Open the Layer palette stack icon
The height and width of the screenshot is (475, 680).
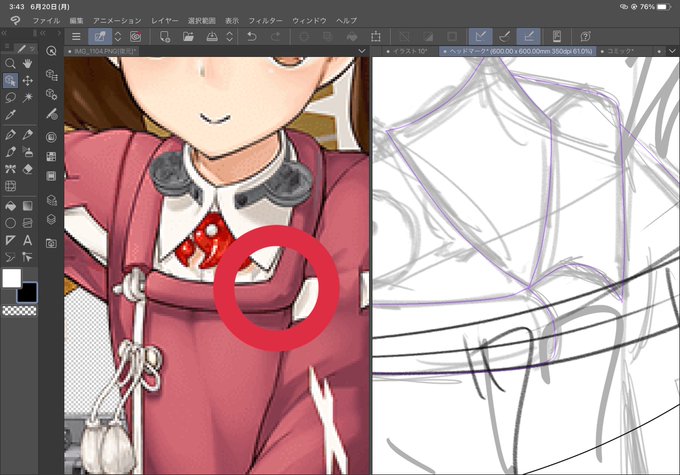[51, 219]
